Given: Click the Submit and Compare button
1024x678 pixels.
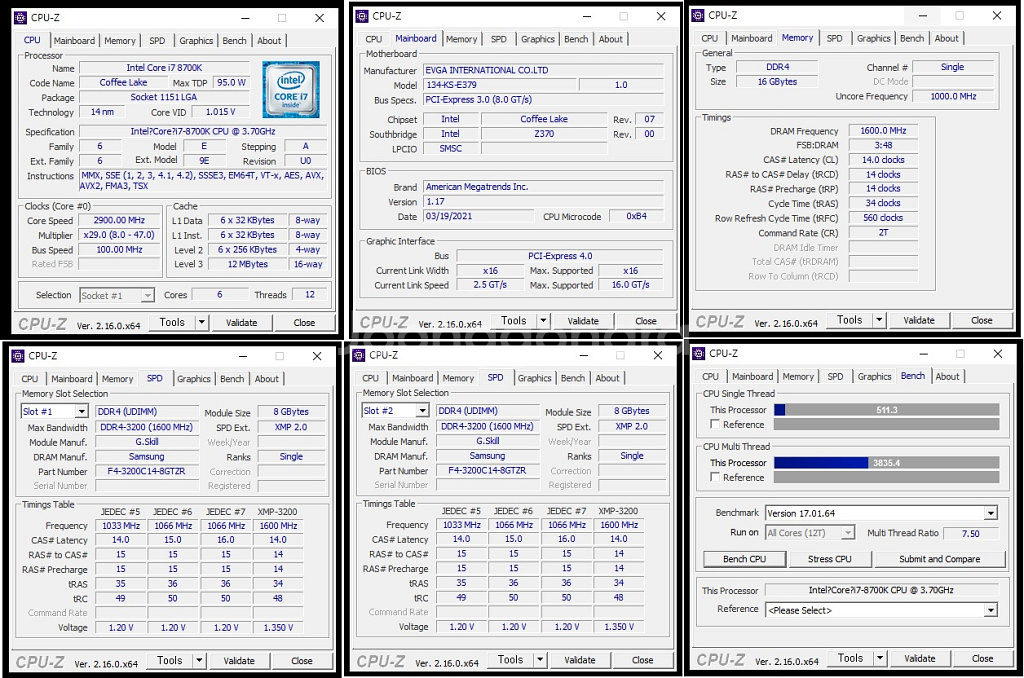Looking at the screenshot, I should tap(939, 559).
